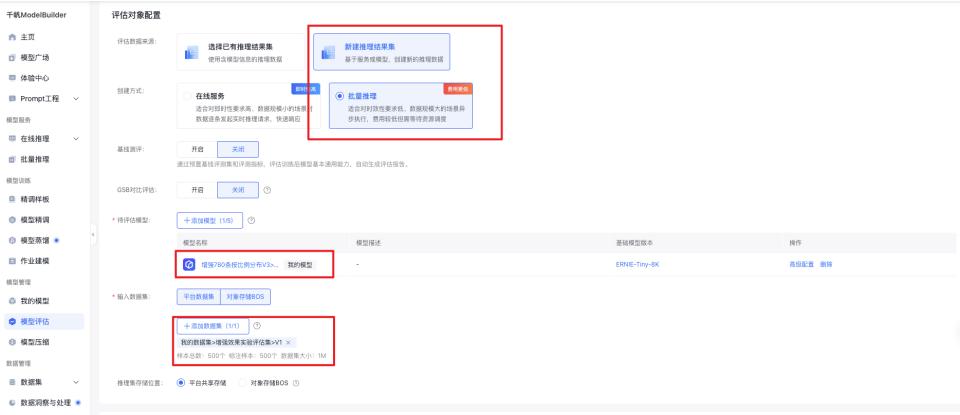Set GSB对比评估 to 关闭
Image resolution: width=960 pixels, height=415 pixels.
coord(238,190)
